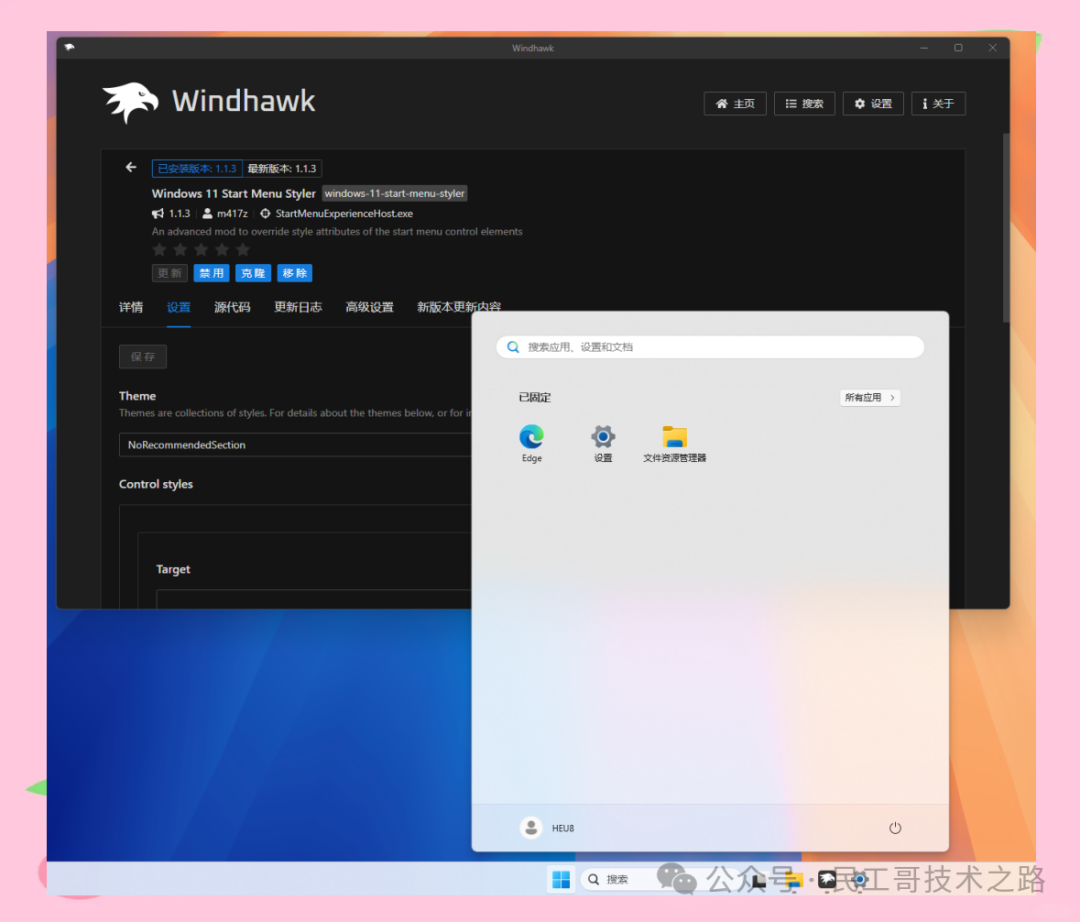Image resolution: width=1080 pixels, height=922 pixels.
Task: Click the Settings gear on the taskbar
Action: point(860,879)
